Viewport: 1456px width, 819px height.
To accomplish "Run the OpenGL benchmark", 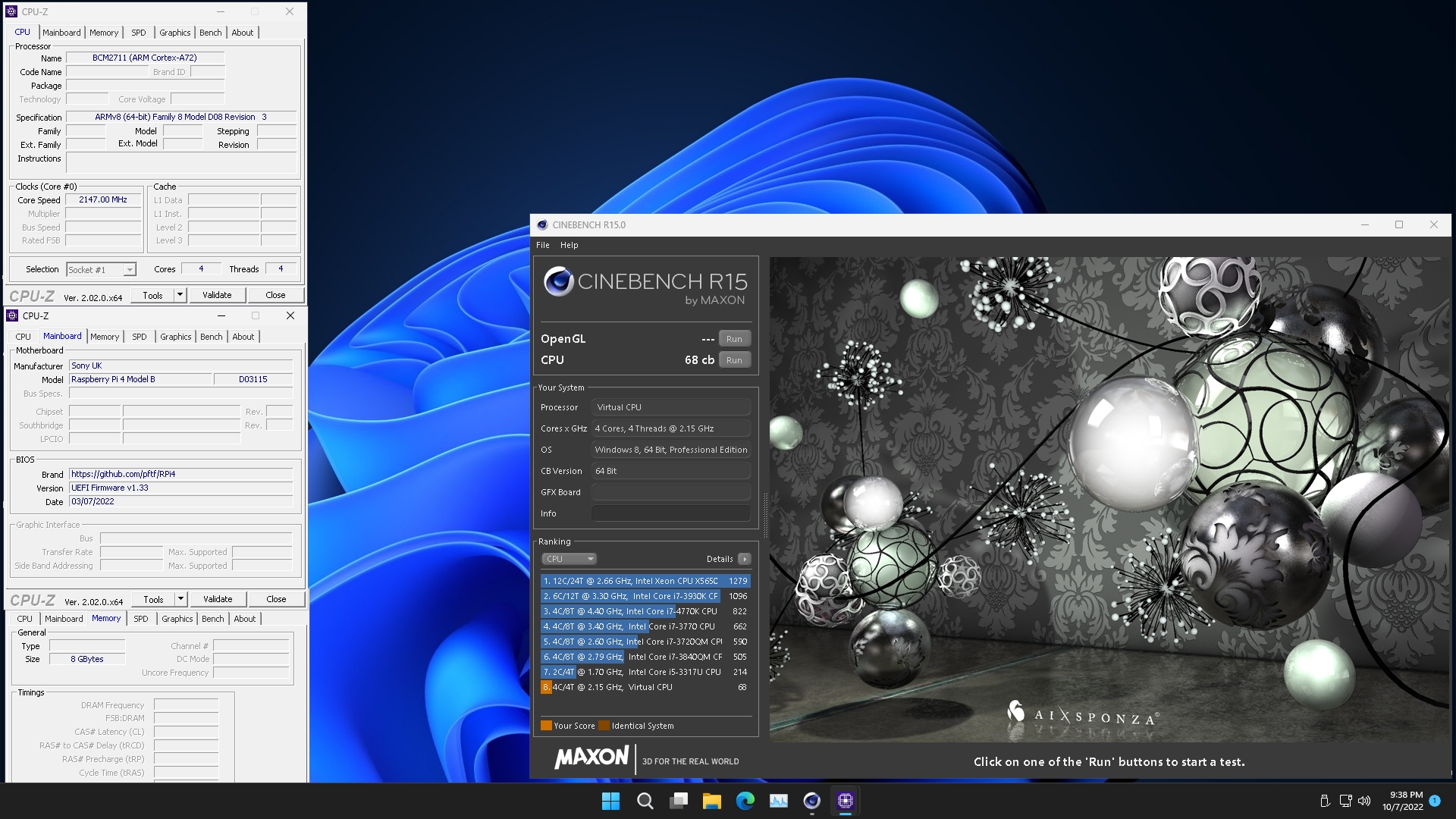I will pos(734,339).
